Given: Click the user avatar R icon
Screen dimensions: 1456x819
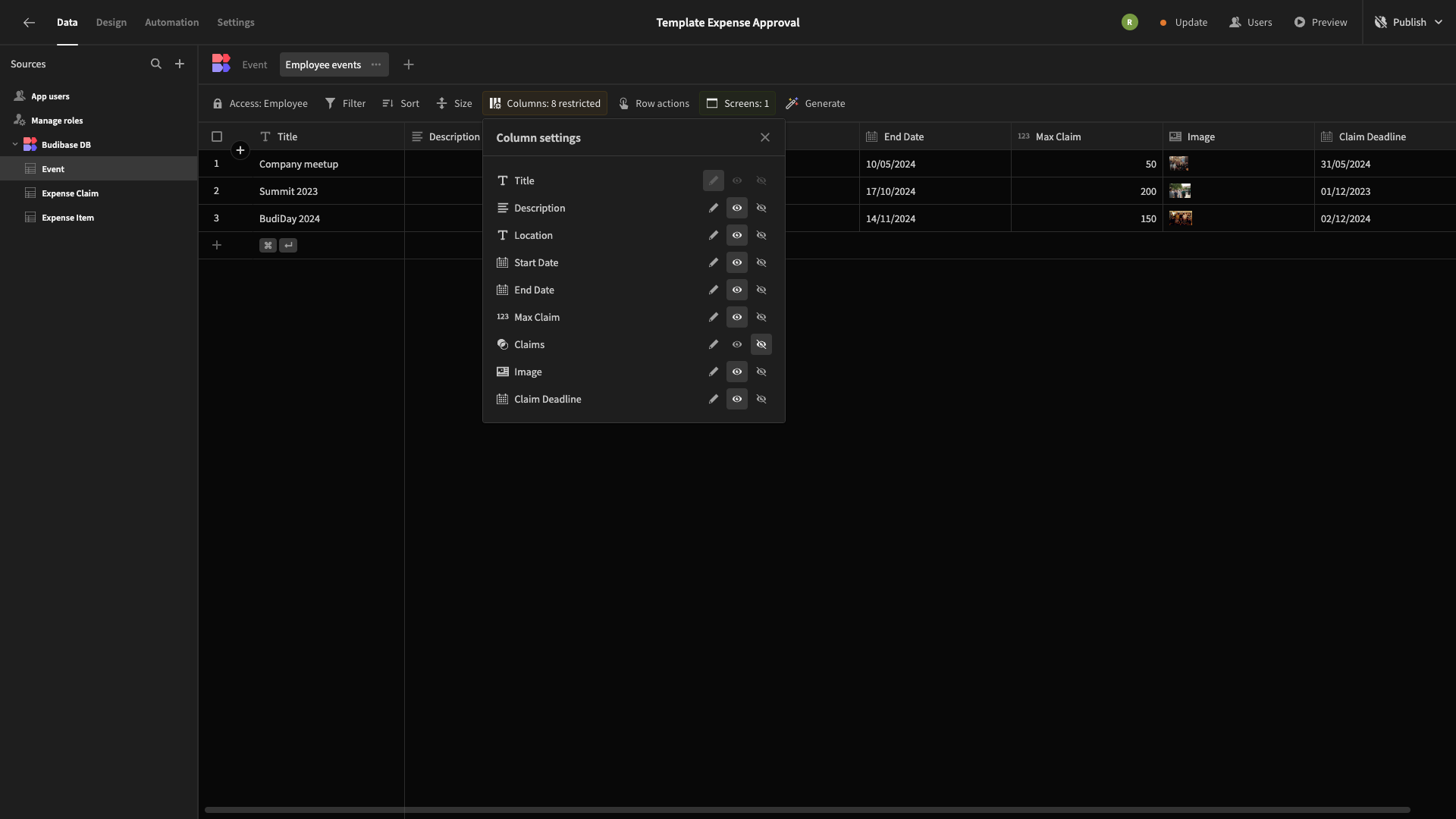Looking at the screenshot, I should click(x=1130, y=22).
